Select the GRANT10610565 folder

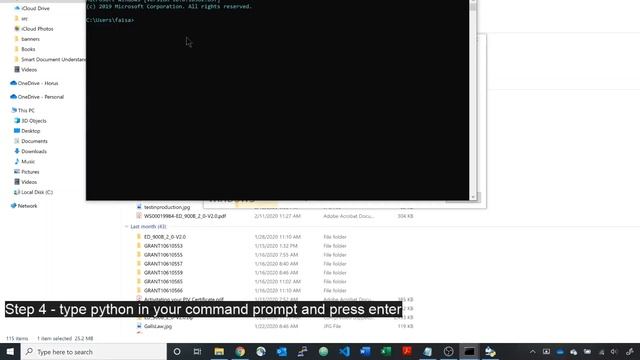pos(163,282)
